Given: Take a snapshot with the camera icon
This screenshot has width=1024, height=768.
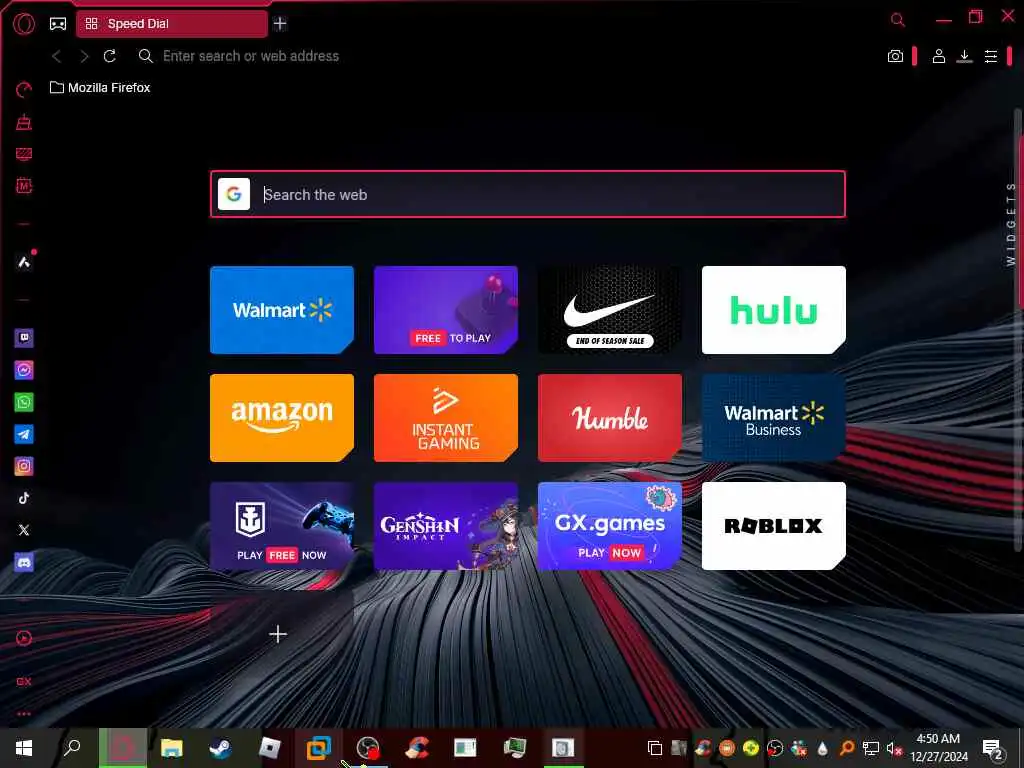Looking at the screenshot, I should (895, 56).
